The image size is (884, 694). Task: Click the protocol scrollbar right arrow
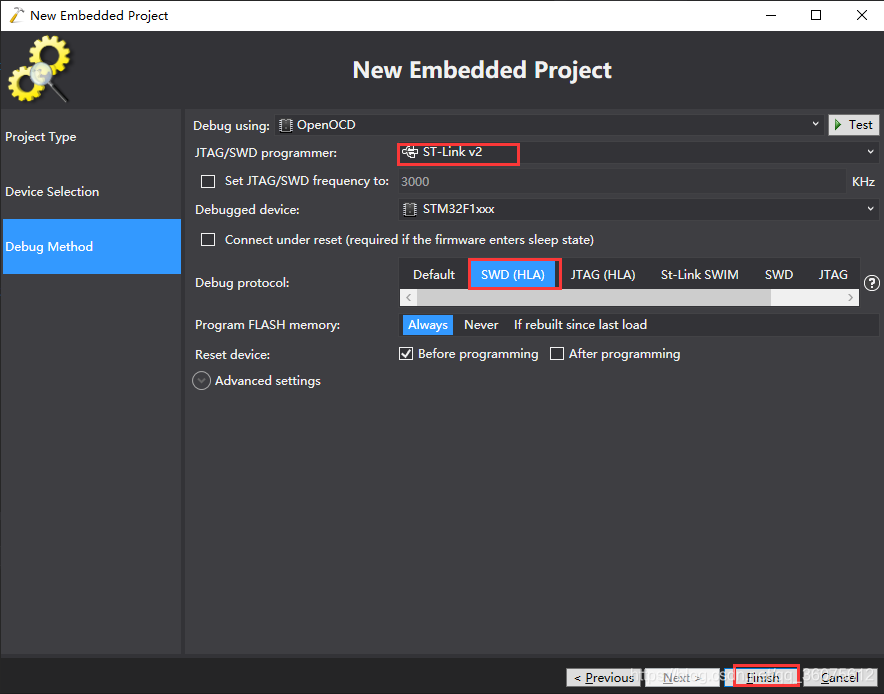click(x=850, y=298)
